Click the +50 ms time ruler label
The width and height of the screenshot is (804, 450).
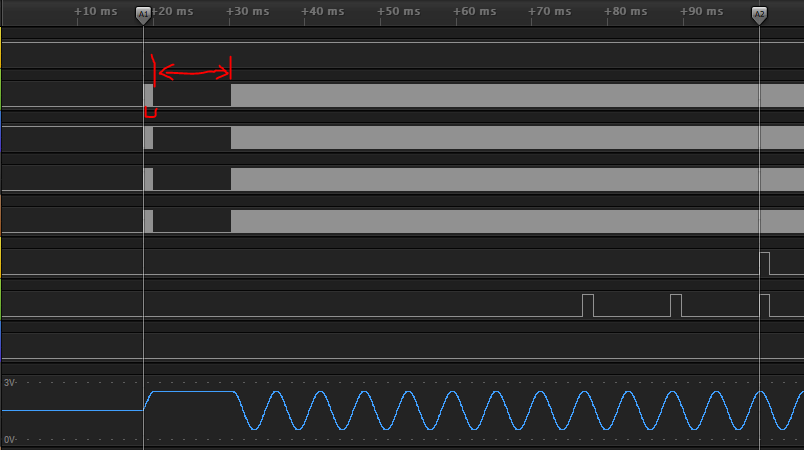[398, 11]
